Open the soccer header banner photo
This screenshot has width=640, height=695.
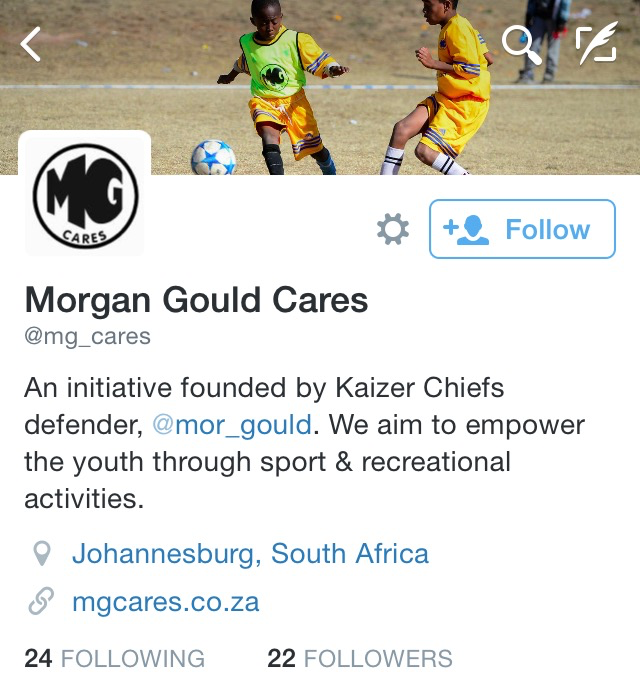click(x=320, y=87)
